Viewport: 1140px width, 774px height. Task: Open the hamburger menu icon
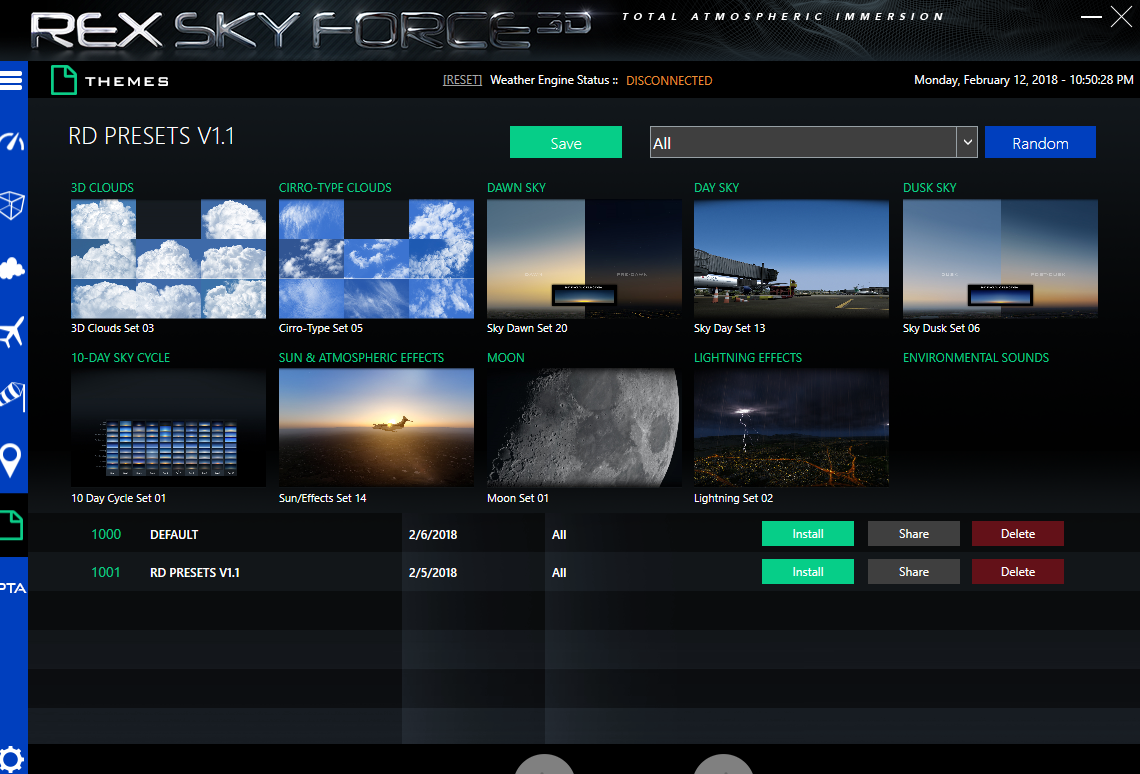point(11,80)
